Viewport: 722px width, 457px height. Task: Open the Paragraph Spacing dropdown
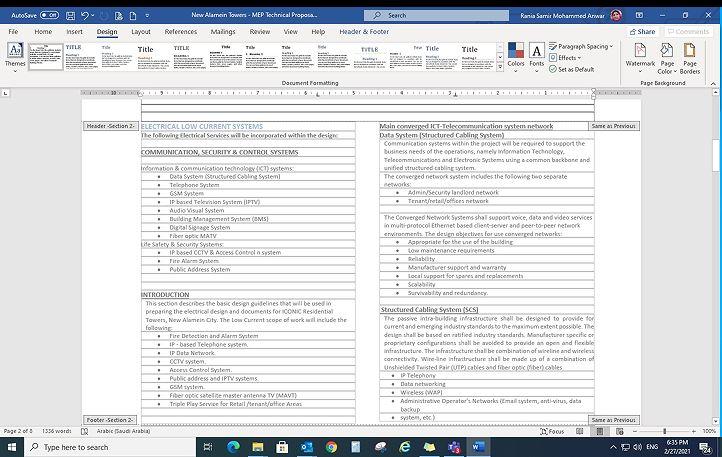(x=581, y=47)
